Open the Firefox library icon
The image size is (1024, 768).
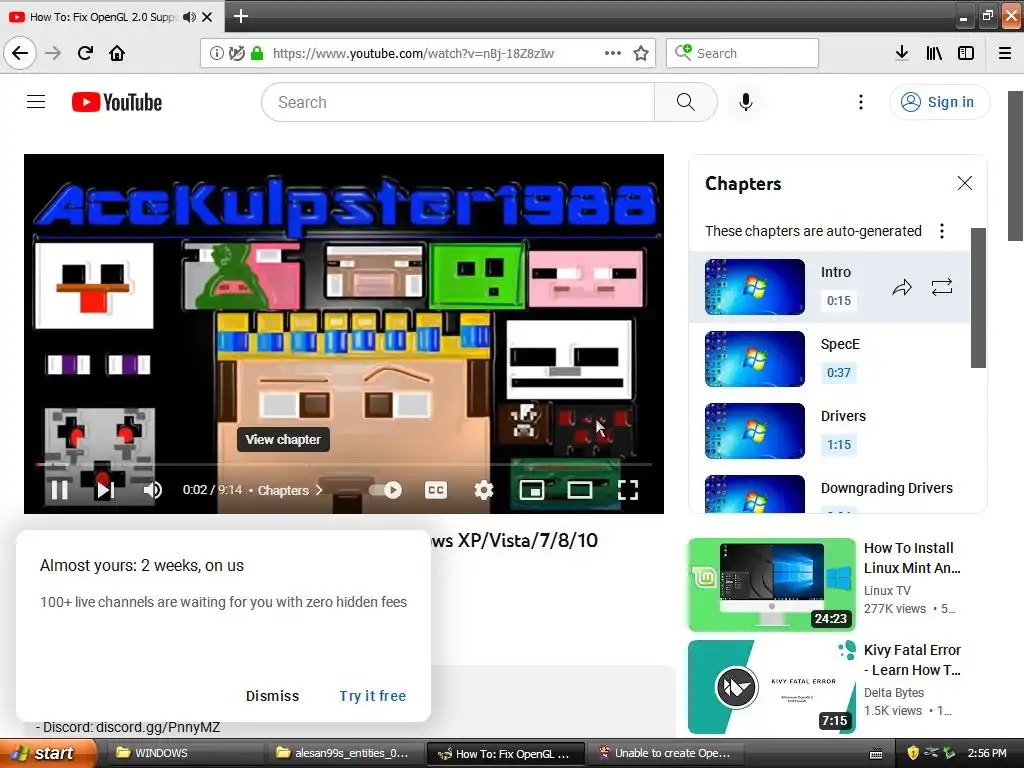(x=934, y=53)
